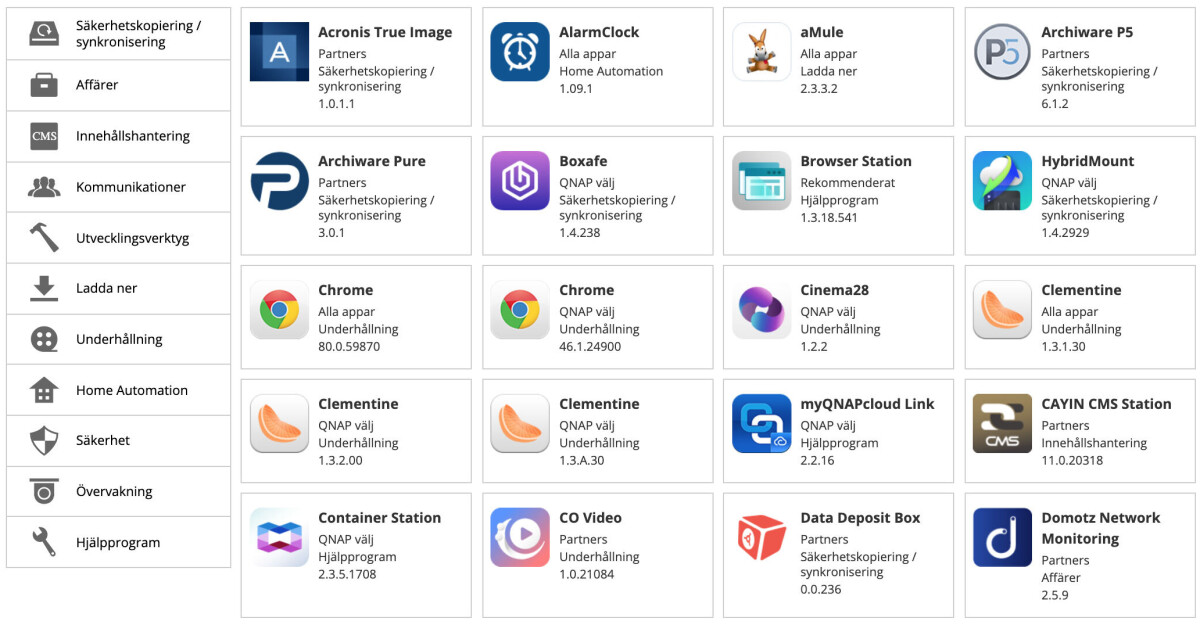Click the CAYIN CMS Station title
The height and width of the screenshot is (625, 1200).
point(1106,404)
